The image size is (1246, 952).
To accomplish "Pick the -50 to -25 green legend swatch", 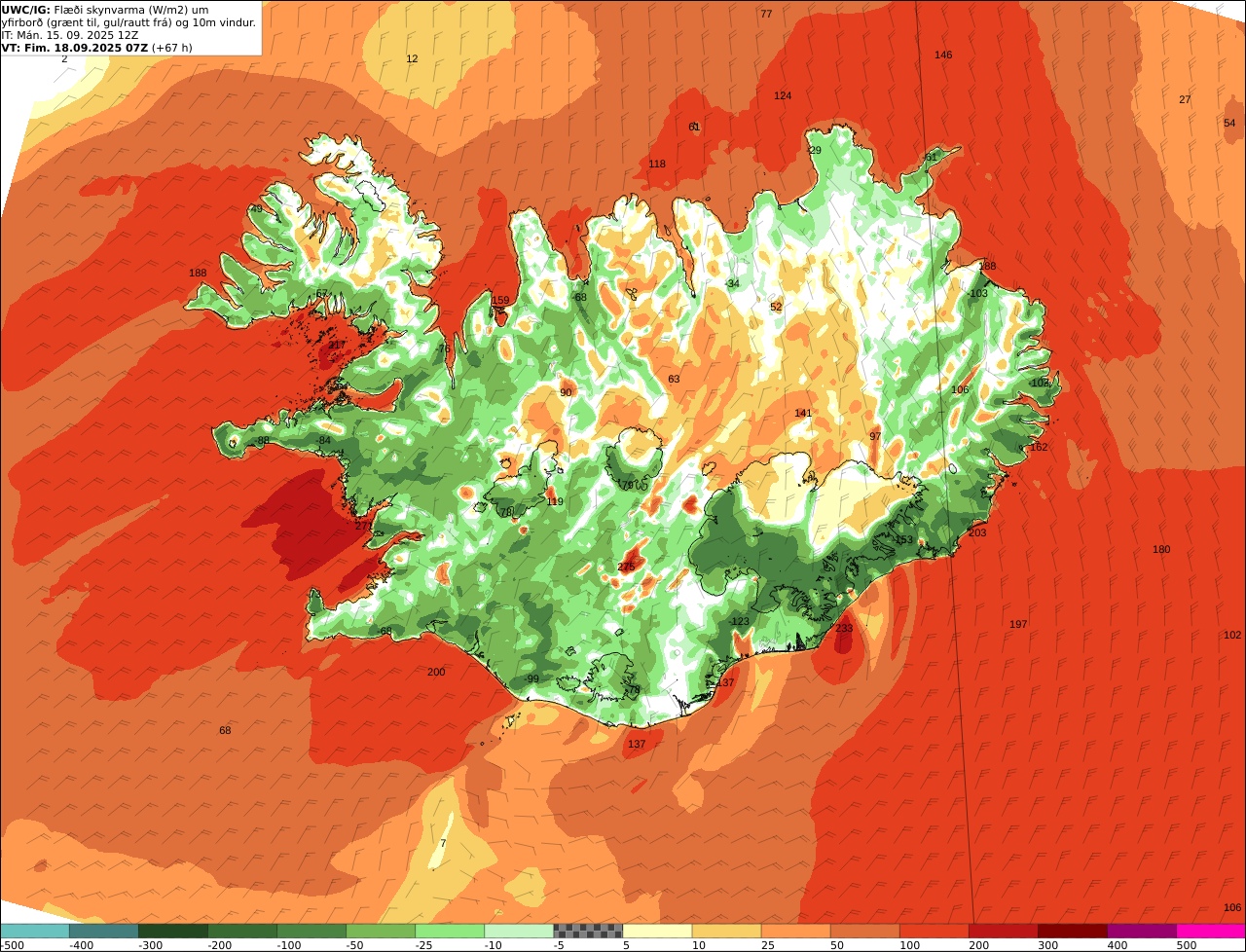I will pyautogui.click(x=381, y=931).
